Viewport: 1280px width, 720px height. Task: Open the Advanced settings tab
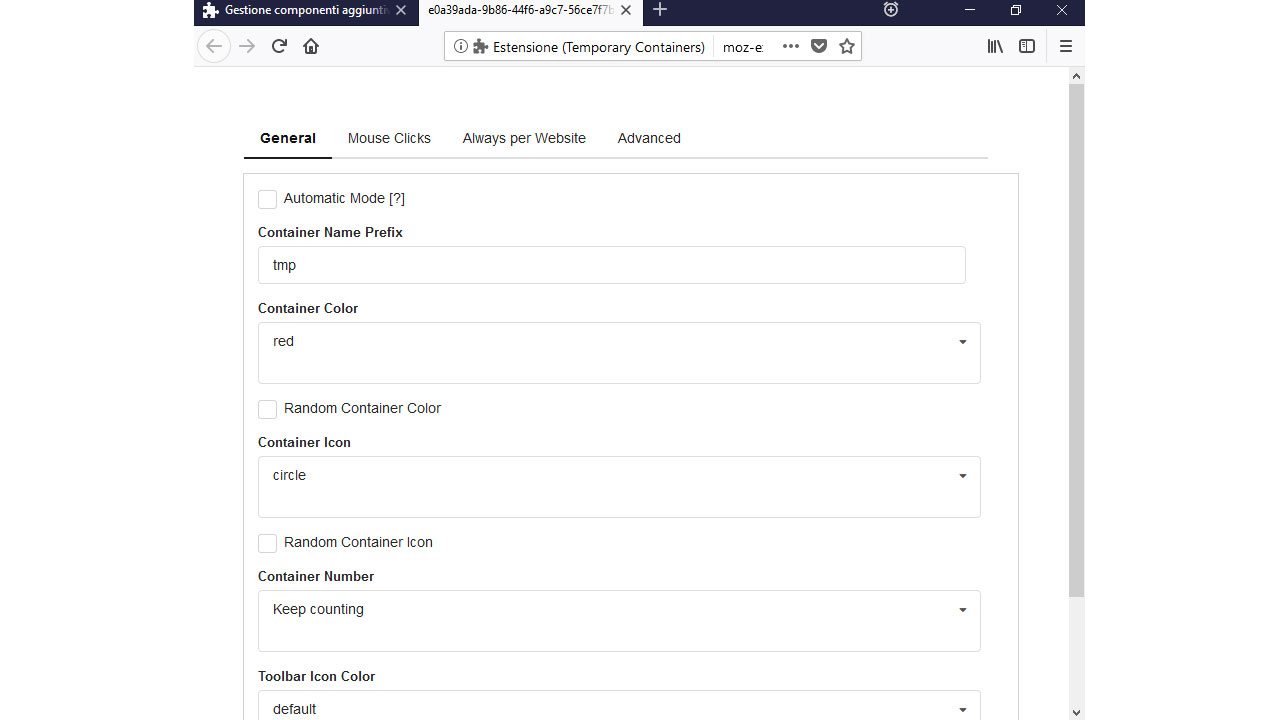point(649,138)
